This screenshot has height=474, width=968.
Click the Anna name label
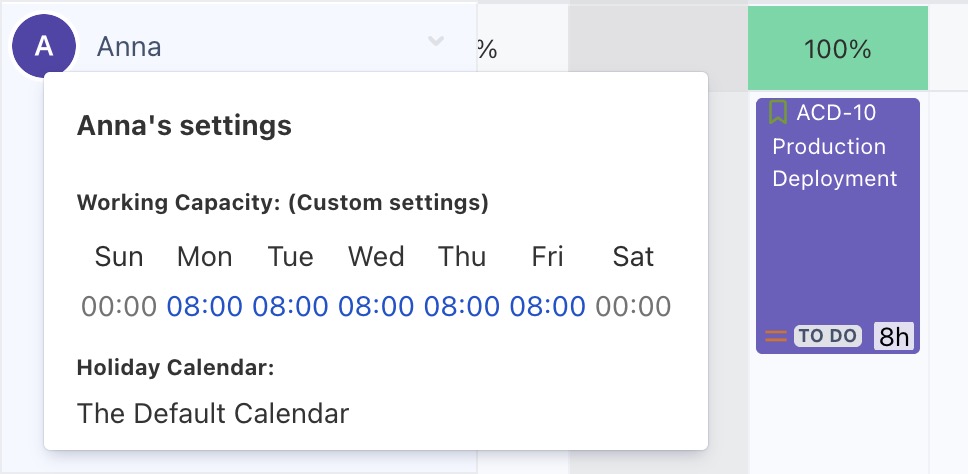tap(129, 47)
